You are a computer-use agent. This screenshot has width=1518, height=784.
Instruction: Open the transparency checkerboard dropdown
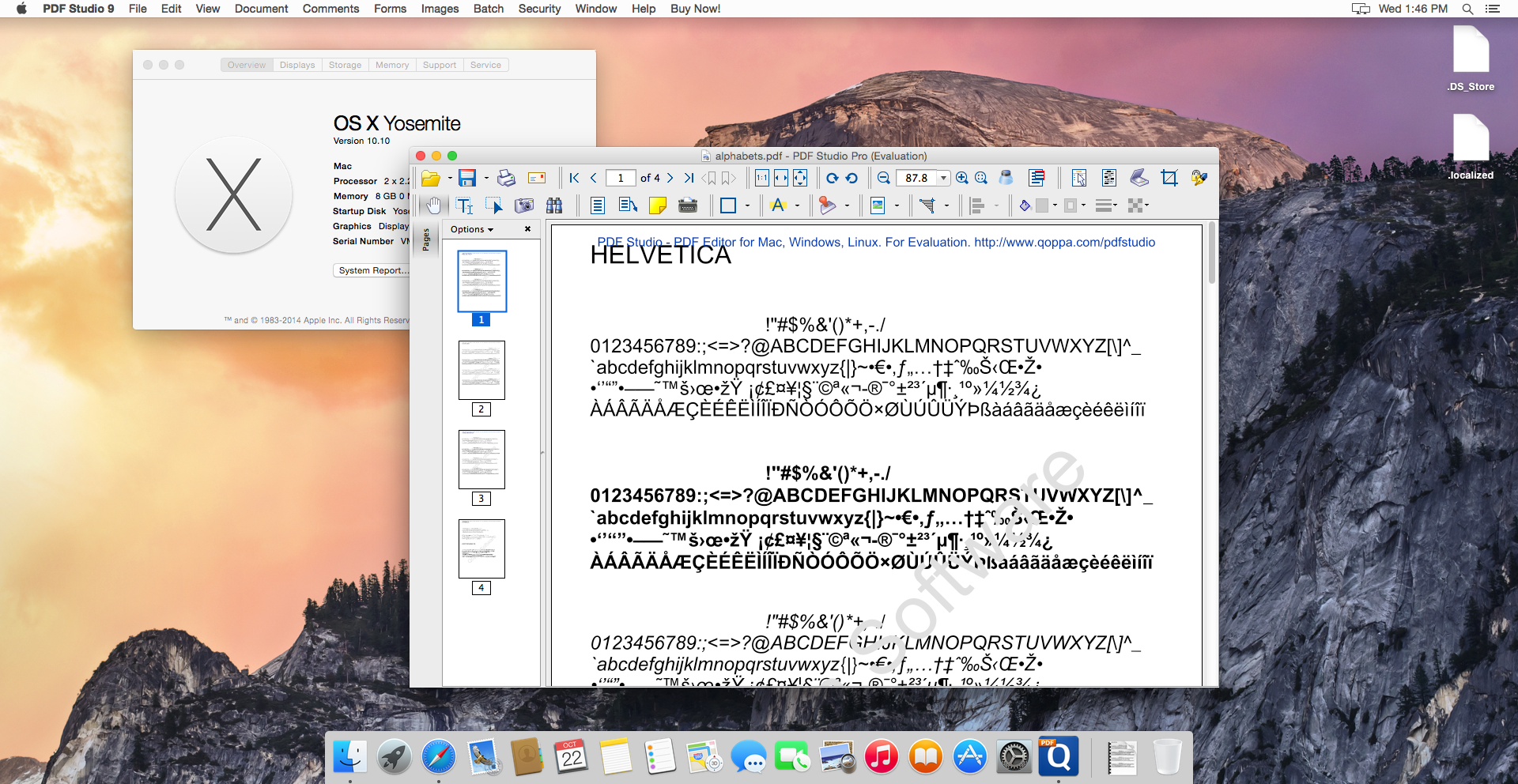1138,206
